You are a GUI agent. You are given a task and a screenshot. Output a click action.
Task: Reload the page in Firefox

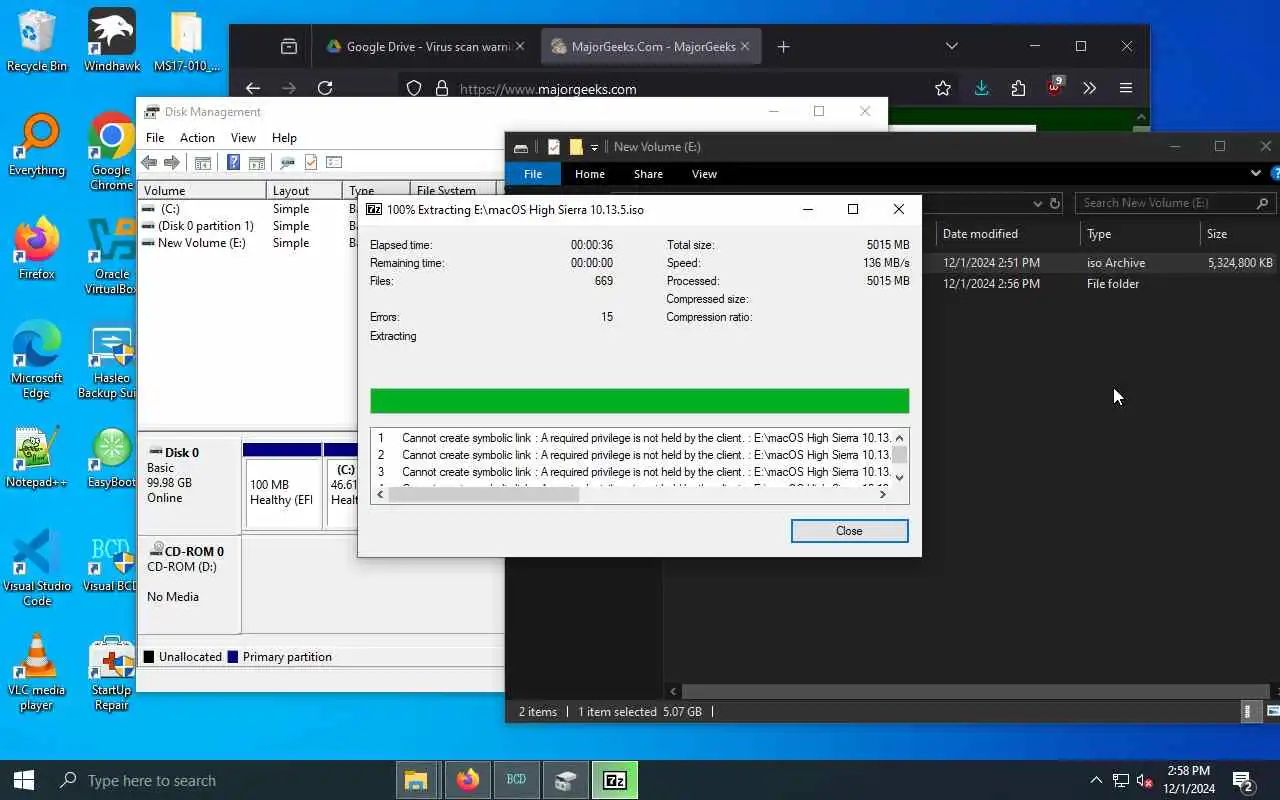[x=325, y=88]
